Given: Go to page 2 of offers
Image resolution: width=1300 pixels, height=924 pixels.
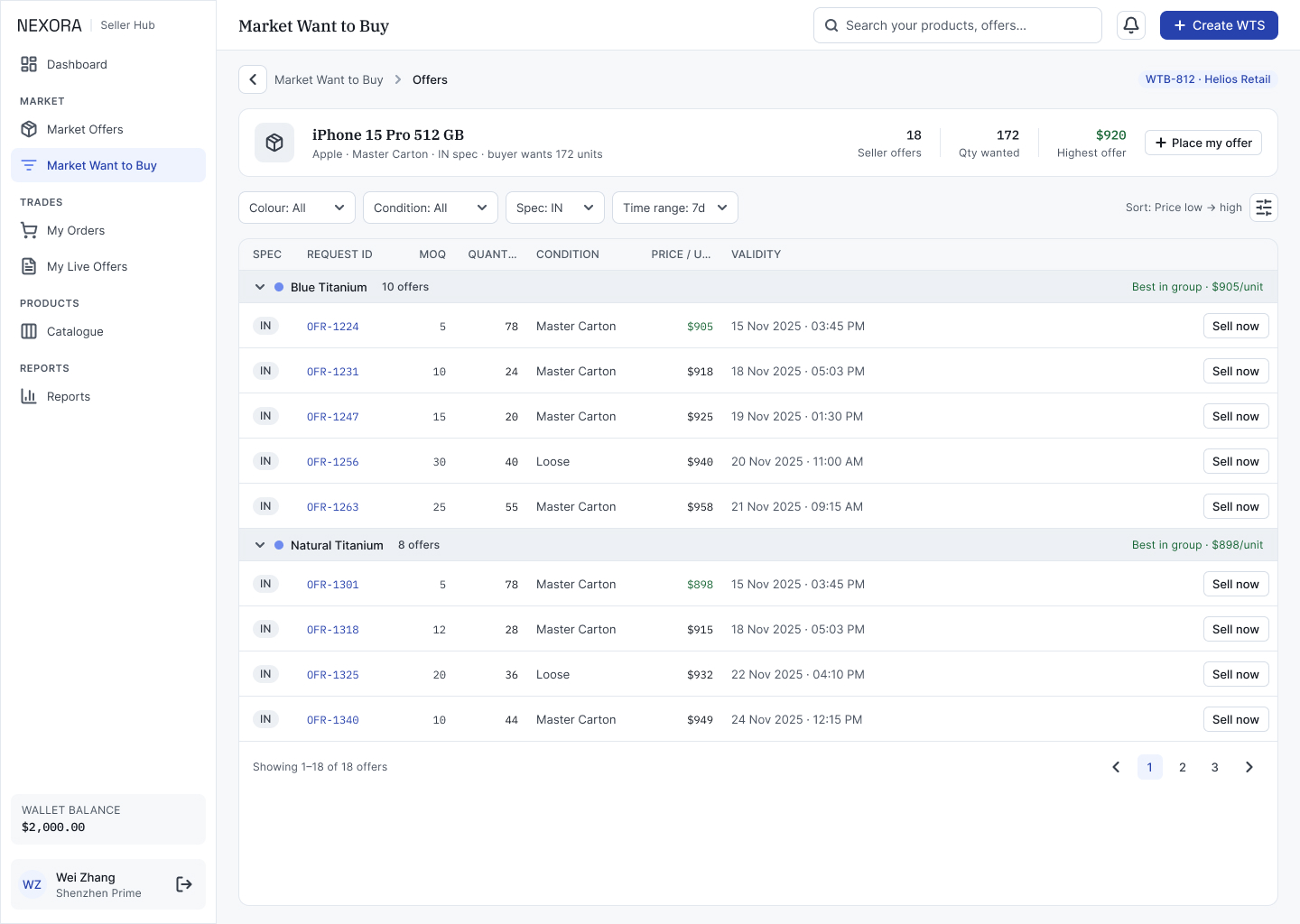Looking at the screenshot, I should 1183,767.
